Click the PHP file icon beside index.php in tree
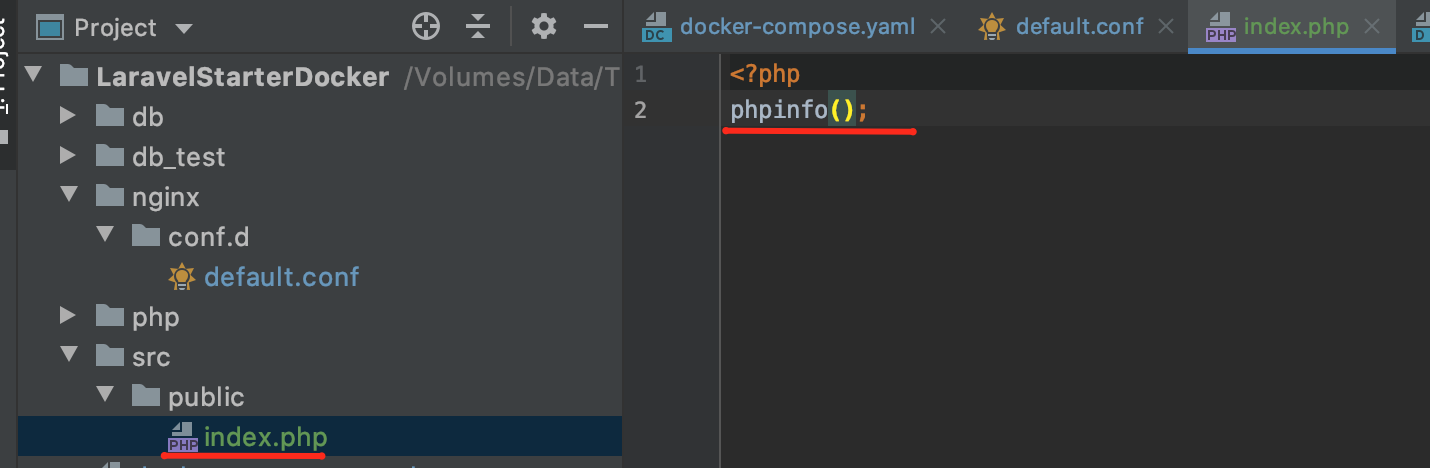Screen dimensions: 1430x468 (183, 438)
